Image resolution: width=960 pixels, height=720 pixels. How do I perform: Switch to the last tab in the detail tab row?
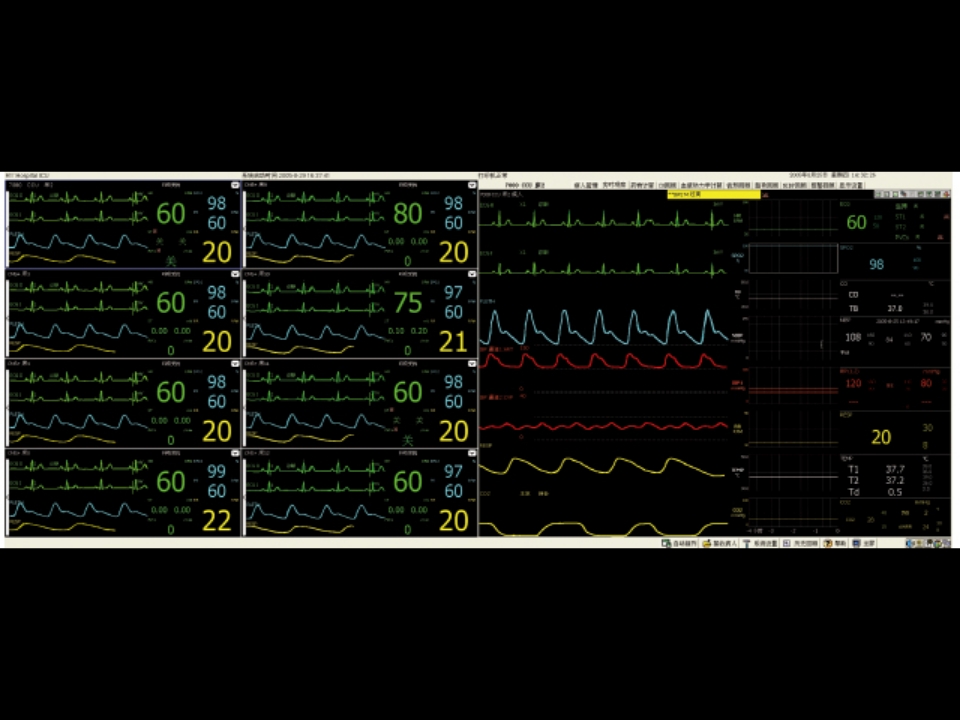(x=851, y=185)
